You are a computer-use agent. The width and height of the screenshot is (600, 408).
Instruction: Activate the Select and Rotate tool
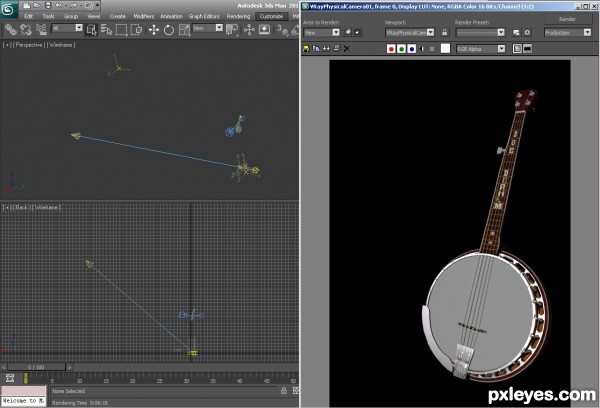169,29
